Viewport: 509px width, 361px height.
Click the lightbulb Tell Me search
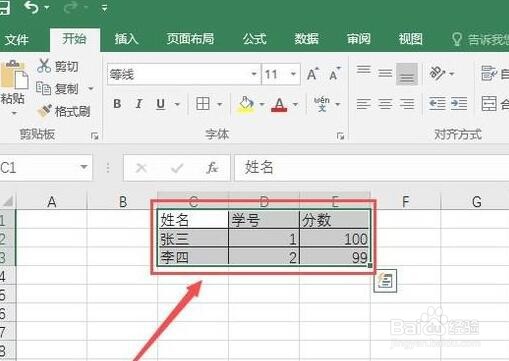click(x=456, y=39)
